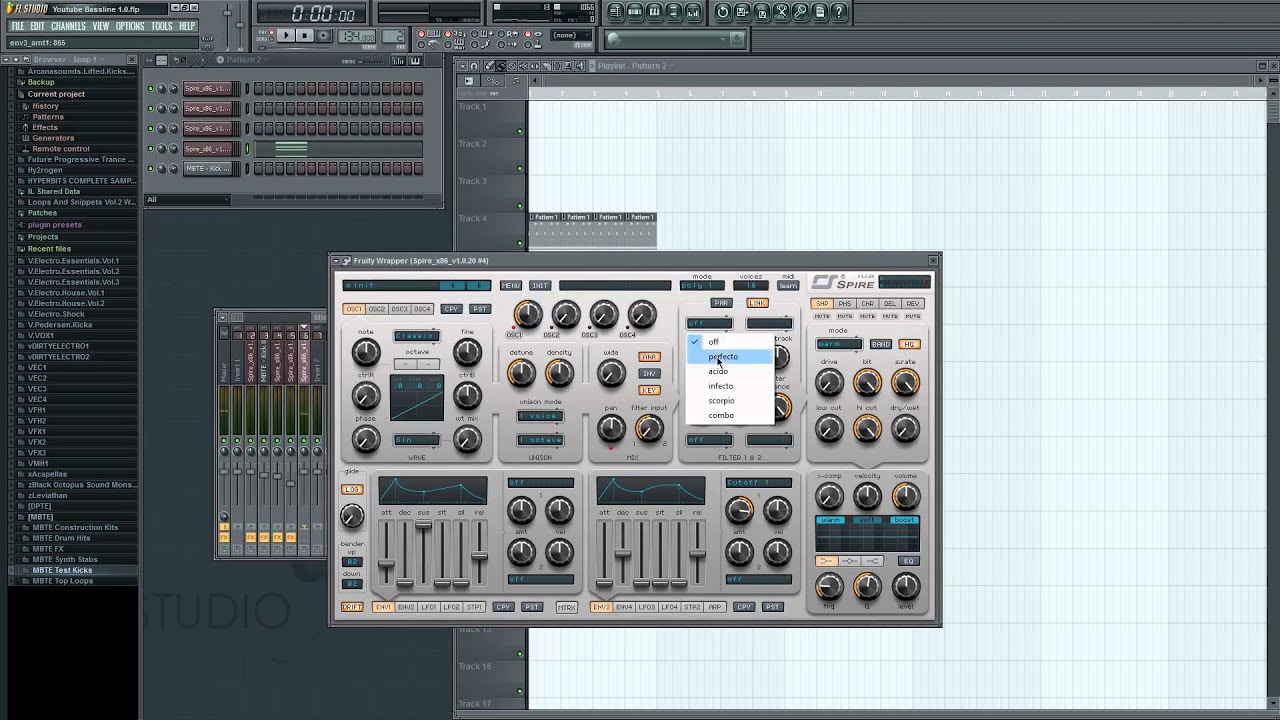
Task: Click the transport Stop button
Action: (304, 36)
